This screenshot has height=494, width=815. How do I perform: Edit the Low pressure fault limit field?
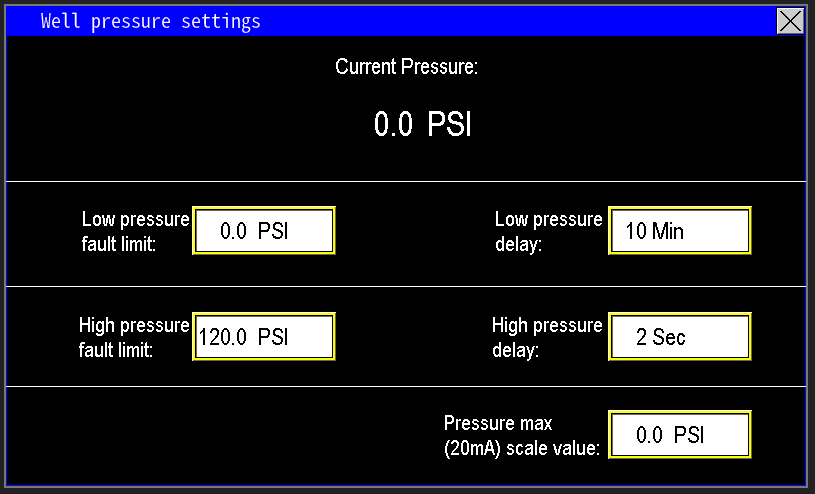tap(263, 231)
